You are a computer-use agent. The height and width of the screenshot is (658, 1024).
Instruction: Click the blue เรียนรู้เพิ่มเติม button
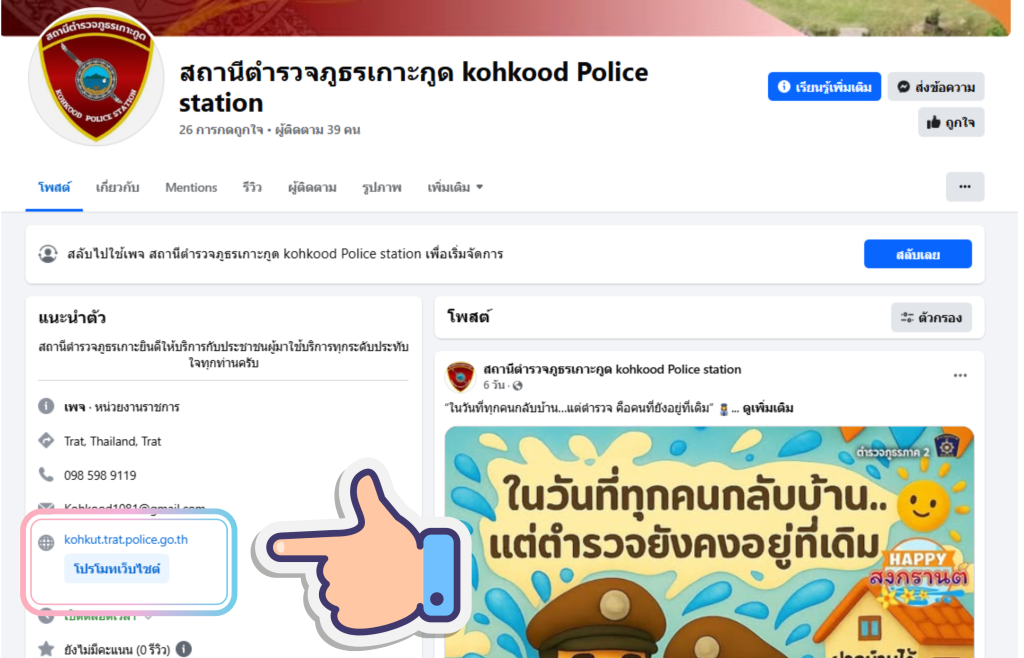coord(824,87)
